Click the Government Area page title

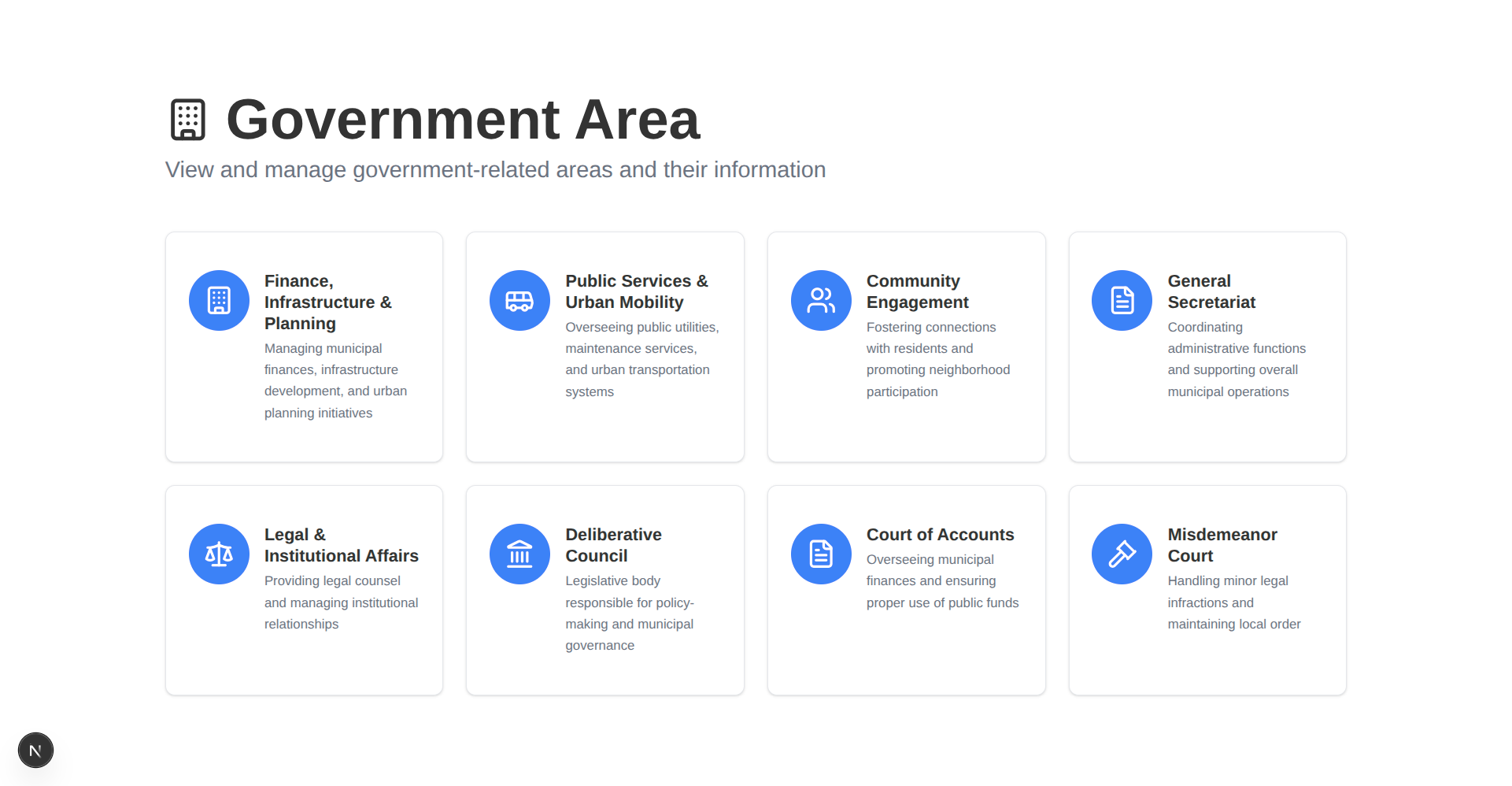(462, 119)
